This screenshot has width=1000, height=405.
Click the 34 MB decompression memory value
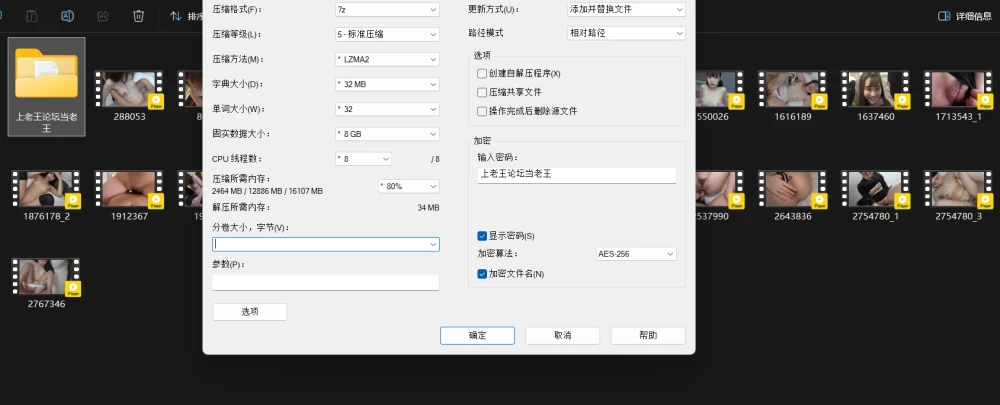pos(429,208)
